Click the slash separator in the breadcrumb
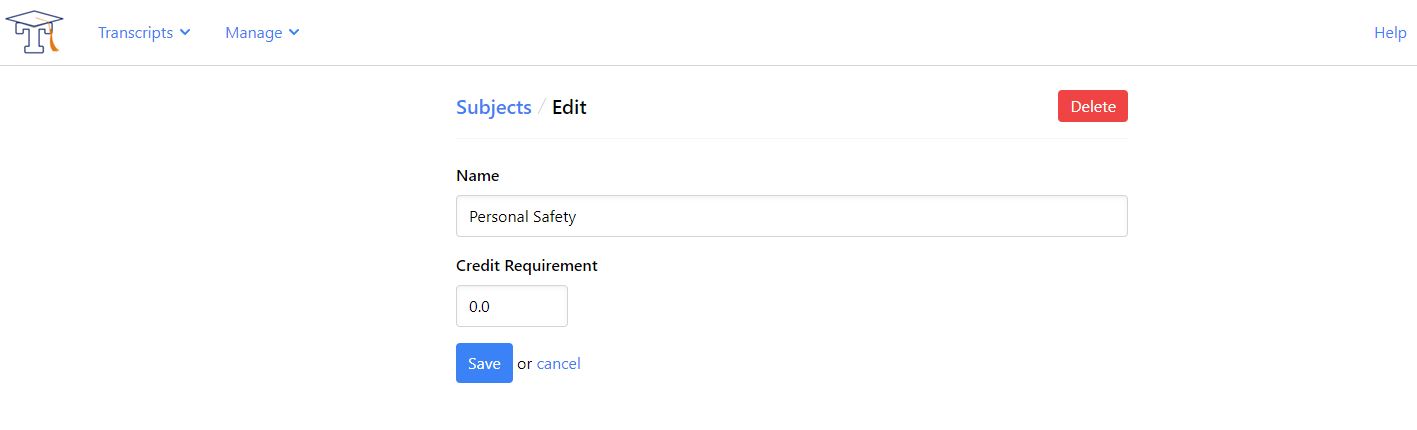The height and width of the screenshot is (430, 1417). tap(542, 107)
